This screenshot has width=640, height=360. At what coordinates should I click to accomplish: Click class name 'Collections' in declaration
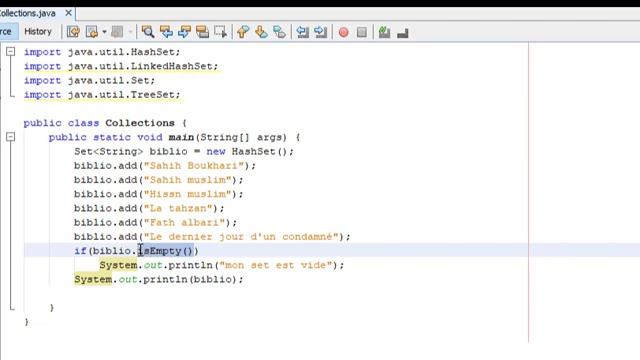click(x=140, y=123)
